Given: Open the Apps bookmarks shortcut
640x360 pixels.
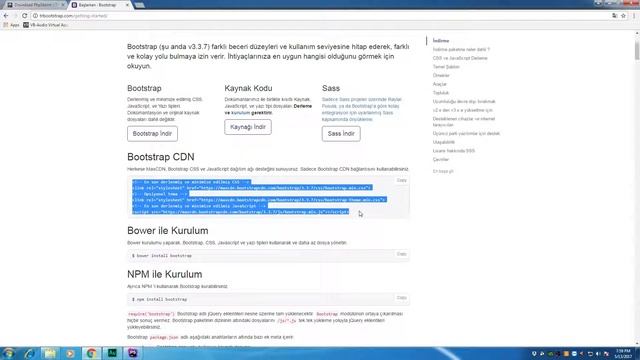Looking at the screenshot, I should coord(11,25).
